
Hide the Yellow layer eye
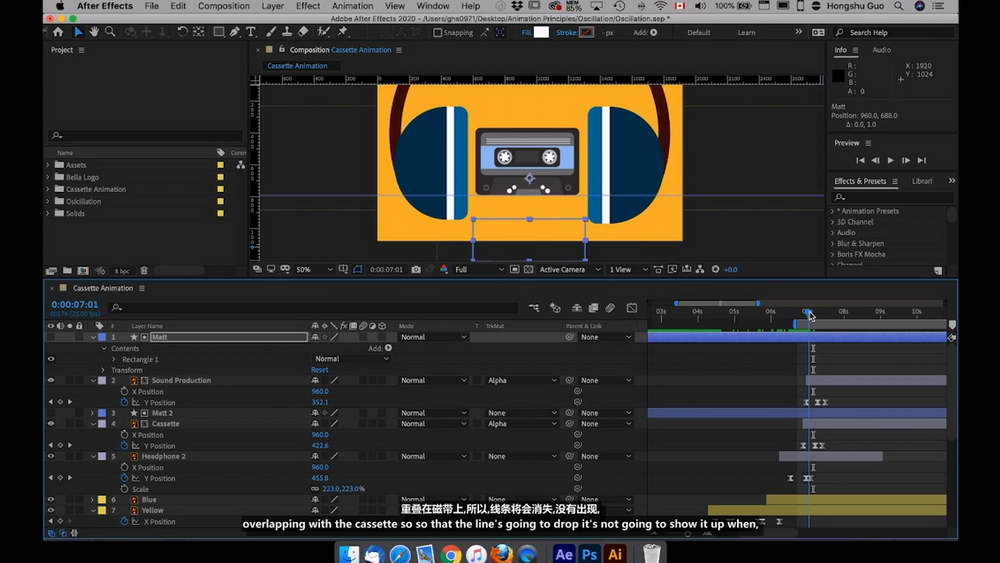click(x=51, y=511)
